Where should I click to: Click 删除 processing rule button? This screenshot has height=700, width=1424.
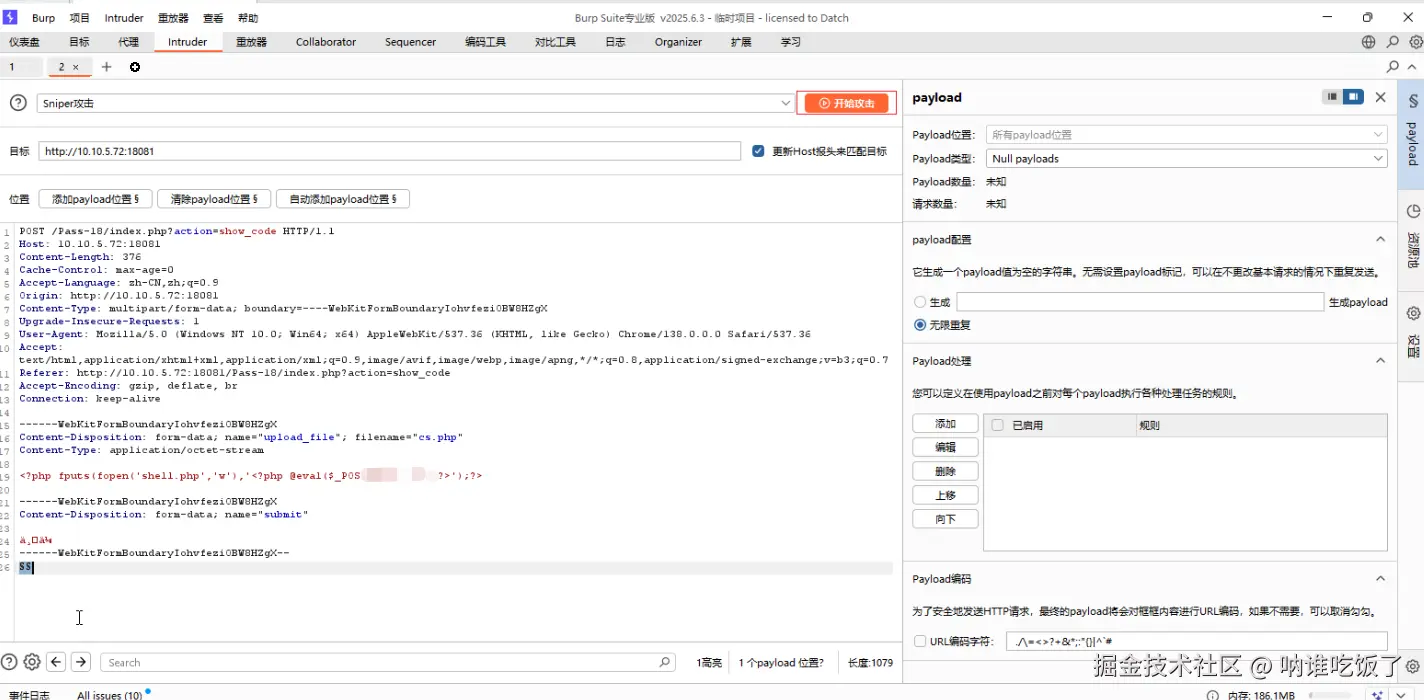(x=945, y=471)
